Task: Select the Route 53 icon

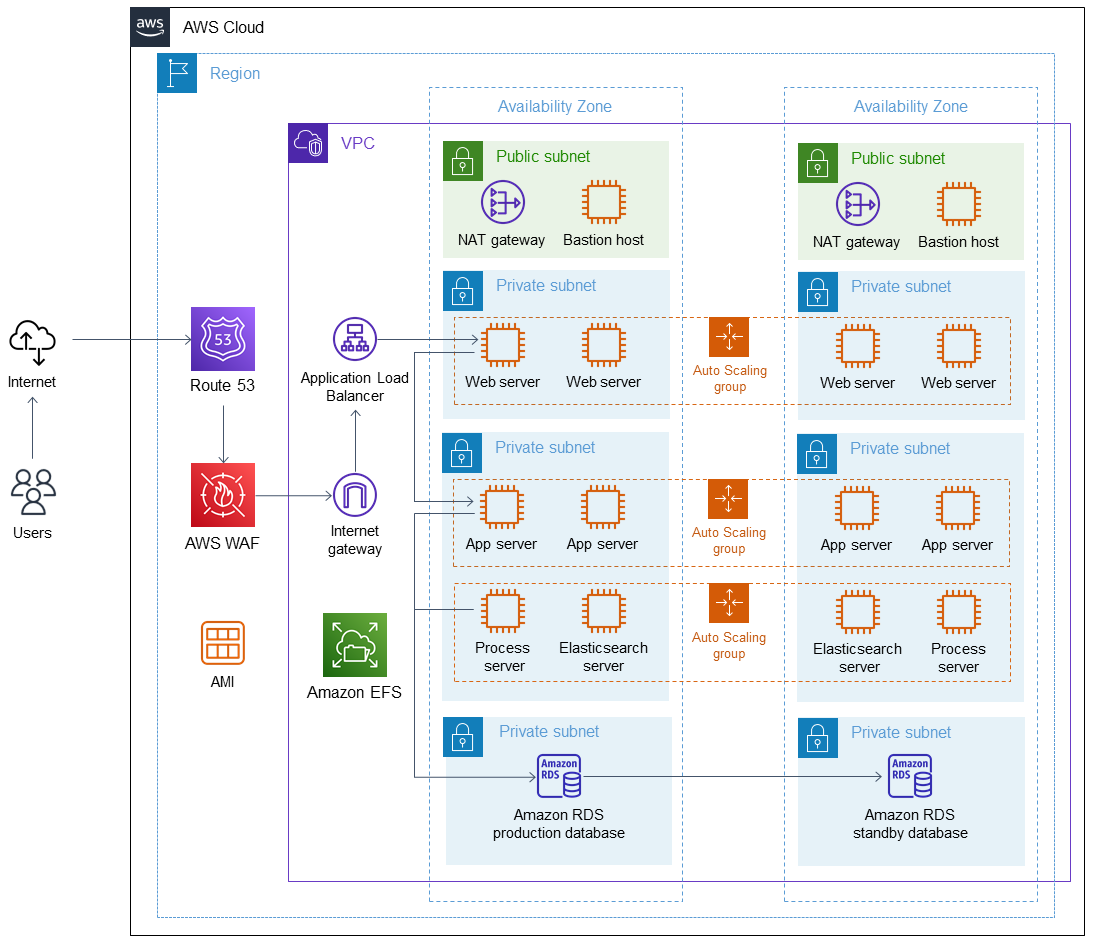Action: click(222, 340)
